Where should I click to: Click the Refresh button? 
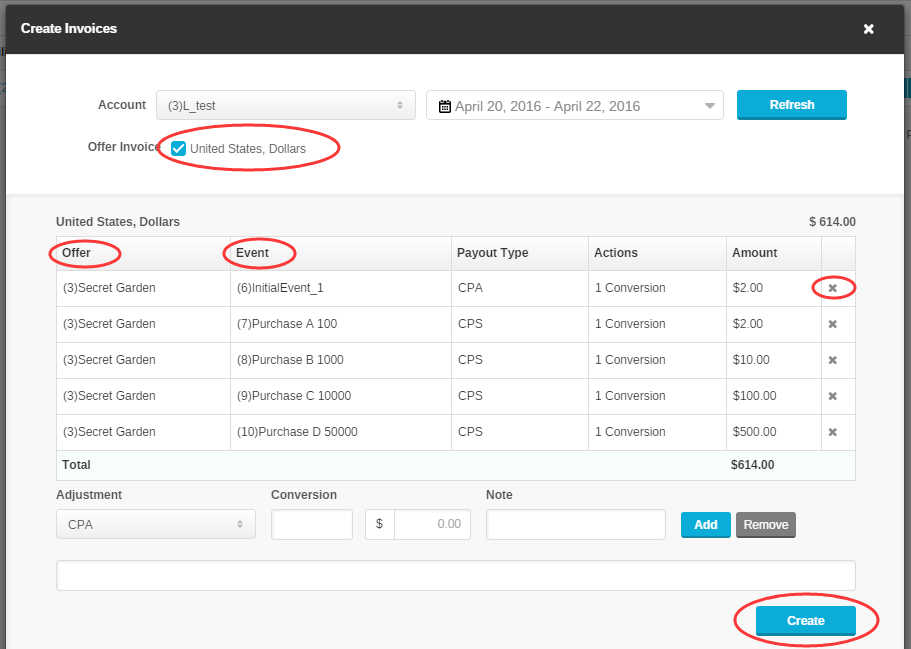[791, 105]
